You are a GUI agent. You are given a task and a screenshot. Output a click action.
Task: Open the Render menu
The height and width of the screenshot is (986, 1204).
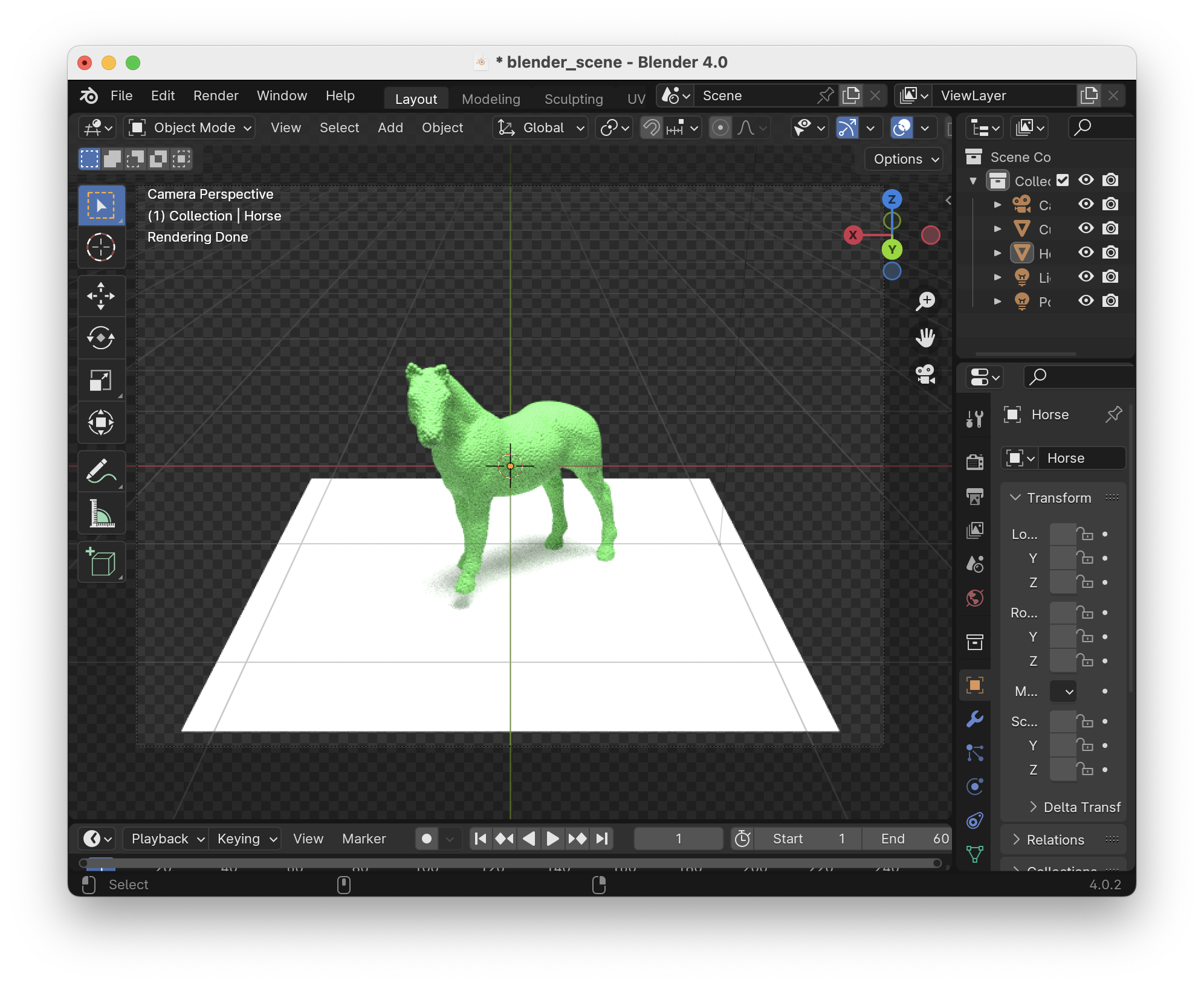point(216,95)
